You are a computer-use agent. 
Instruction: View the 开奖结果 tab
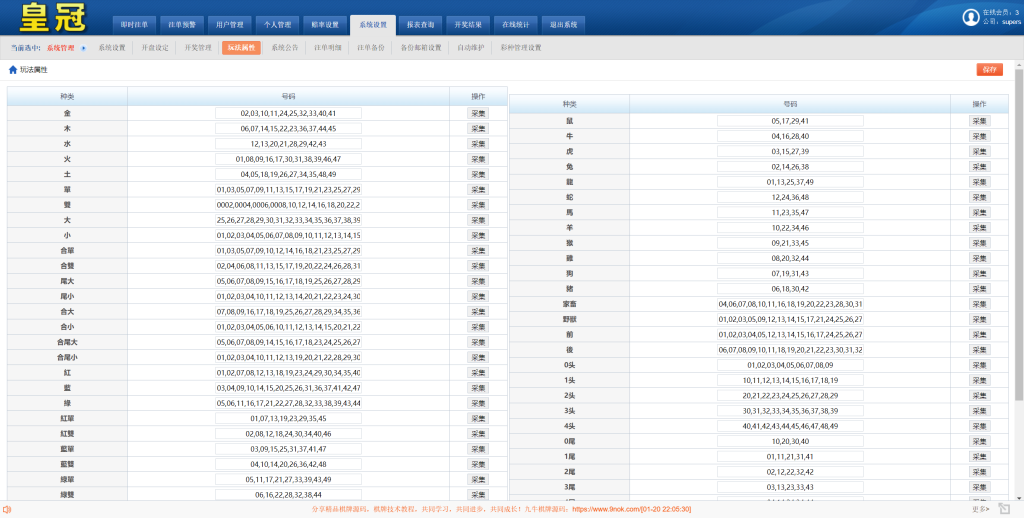tap(468, 25)
